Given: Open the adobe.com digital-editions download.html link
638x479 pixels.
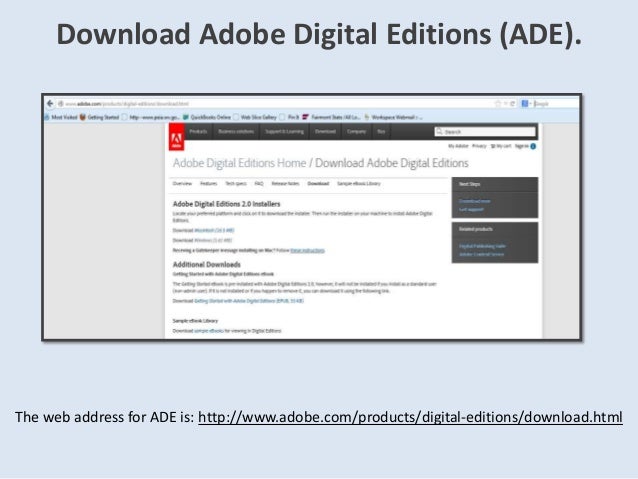Looking at the screenshot, I should (410, 417).
